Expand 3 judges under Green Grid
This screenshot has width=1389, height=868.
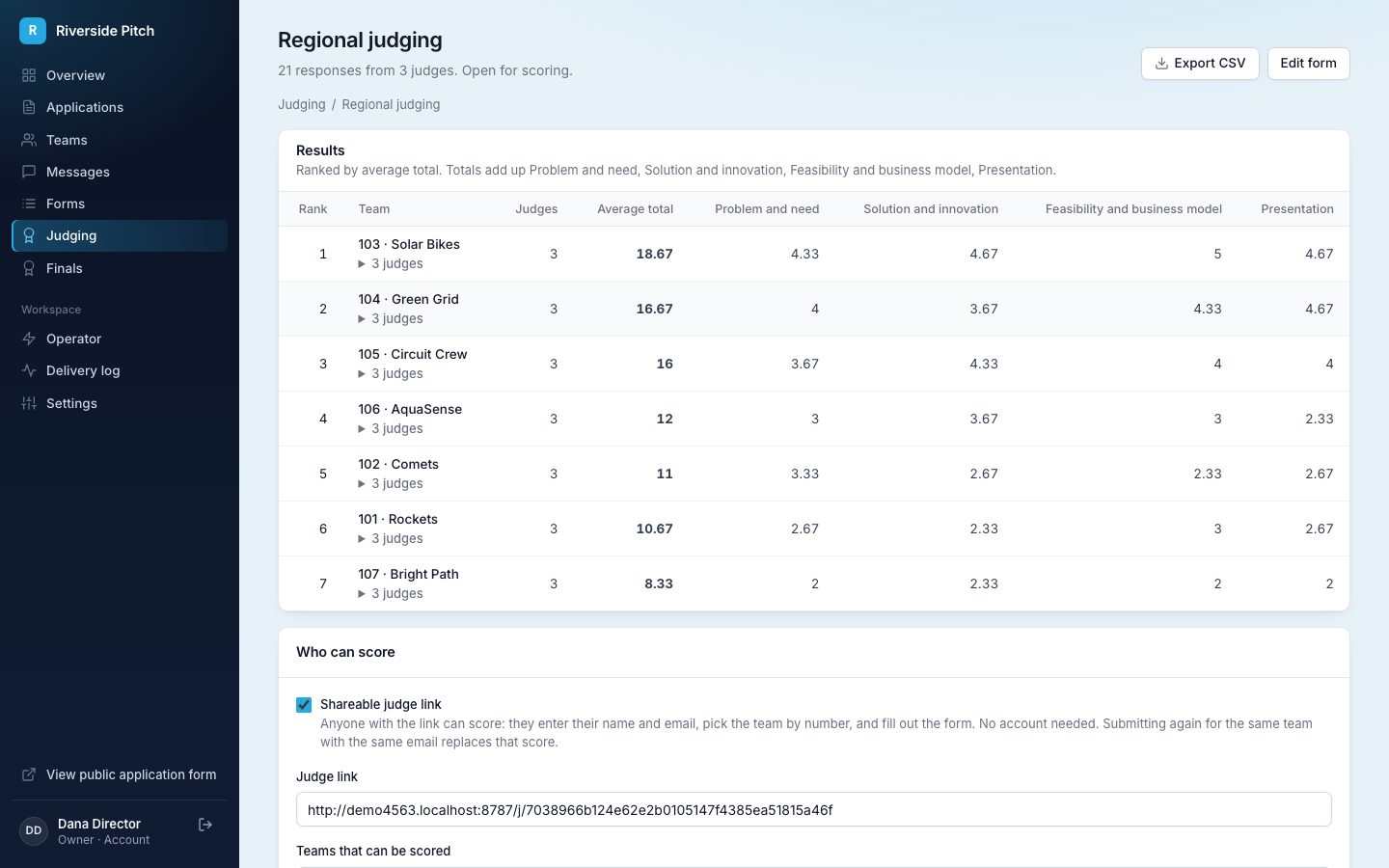[x=391, y=318]
